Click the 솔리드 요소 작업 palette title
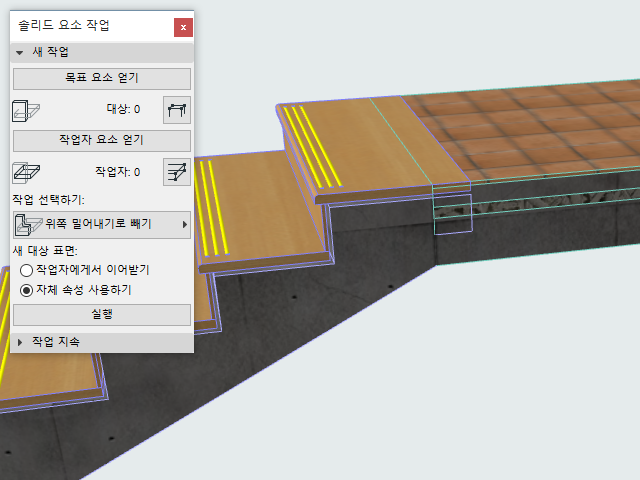The height and width of the screenshot is (480, 640). coord(64,25)
